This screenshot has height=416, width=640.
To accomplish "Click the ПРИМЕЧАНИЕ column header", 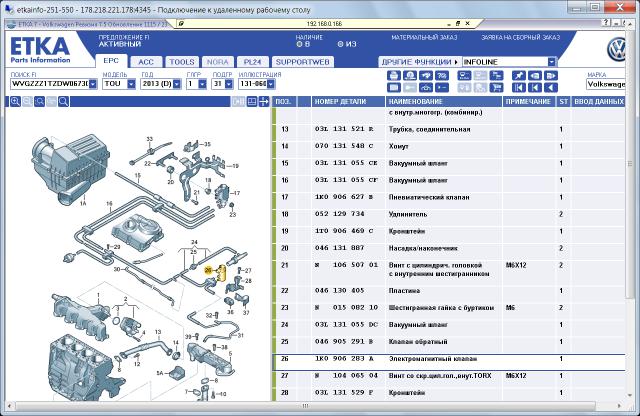I will point(529,102).
